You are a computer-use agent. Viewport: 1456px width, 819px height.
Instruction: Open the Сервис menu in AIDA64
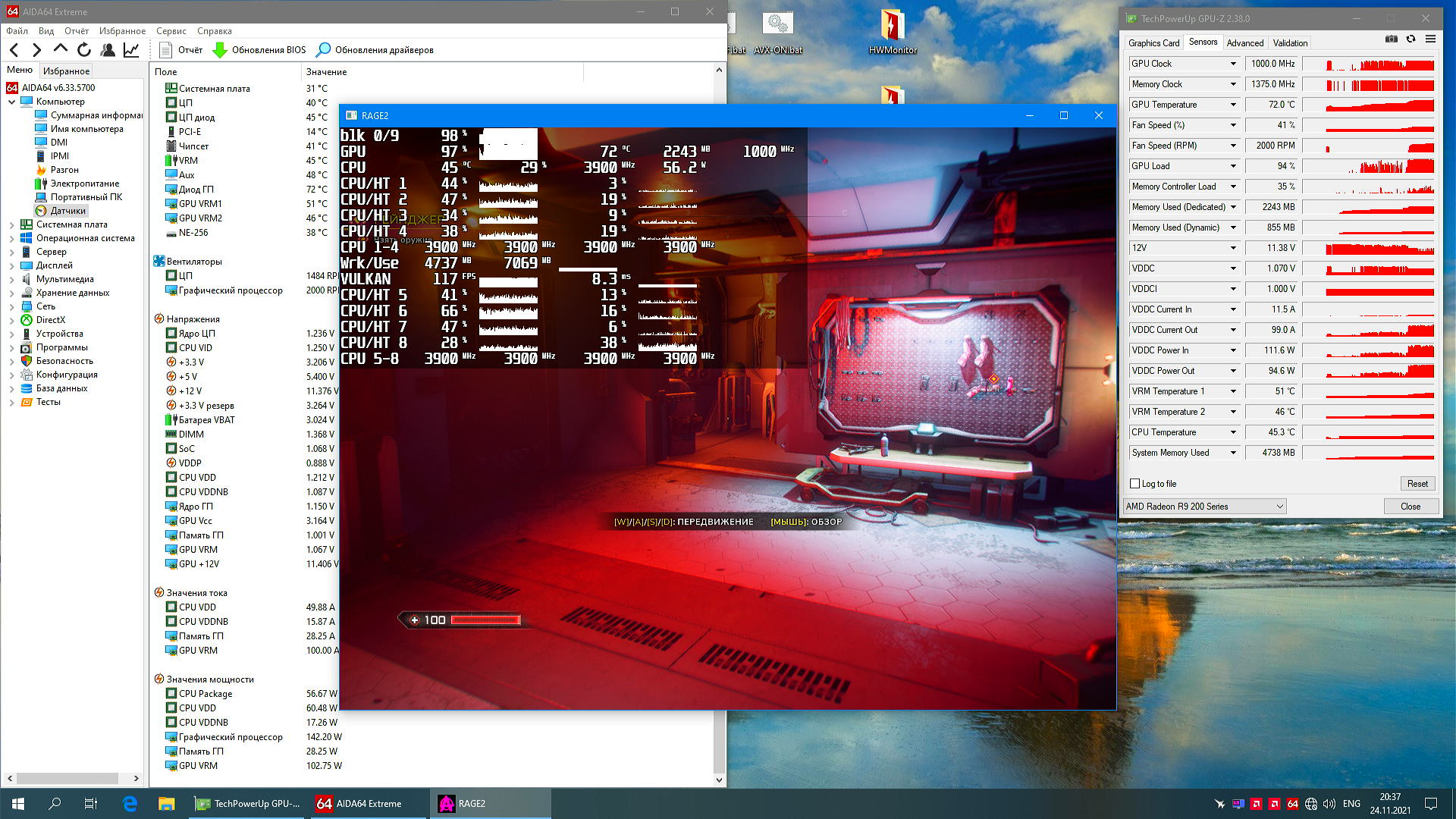pyautogui.click(x=171, y=31)
